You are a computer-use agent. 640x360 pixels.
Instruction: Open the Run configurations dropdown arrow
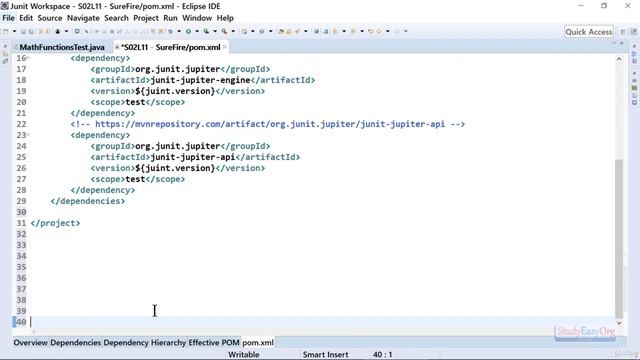tap(197, 31)
